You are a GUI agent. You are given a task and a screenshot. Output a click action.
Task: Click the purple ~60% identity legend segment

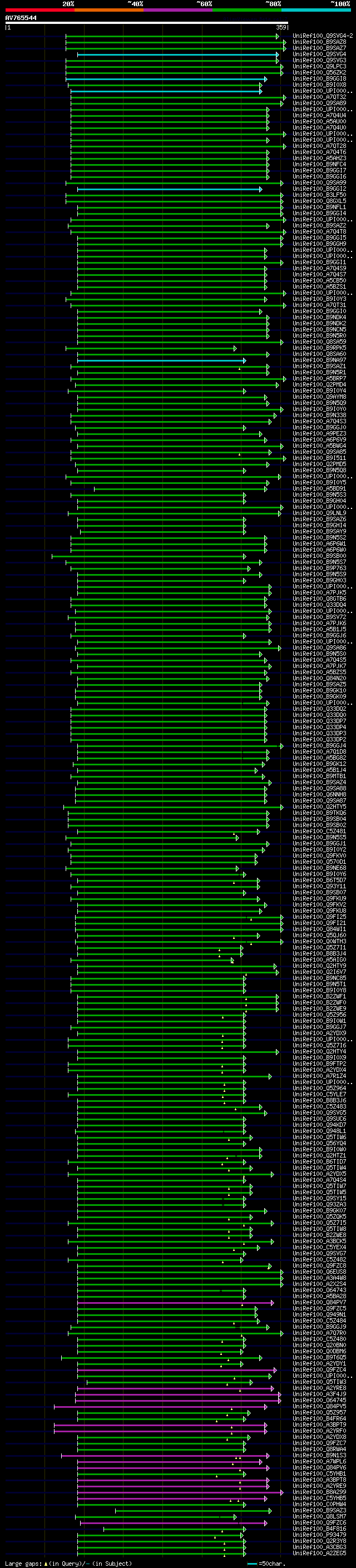point(177,10)
